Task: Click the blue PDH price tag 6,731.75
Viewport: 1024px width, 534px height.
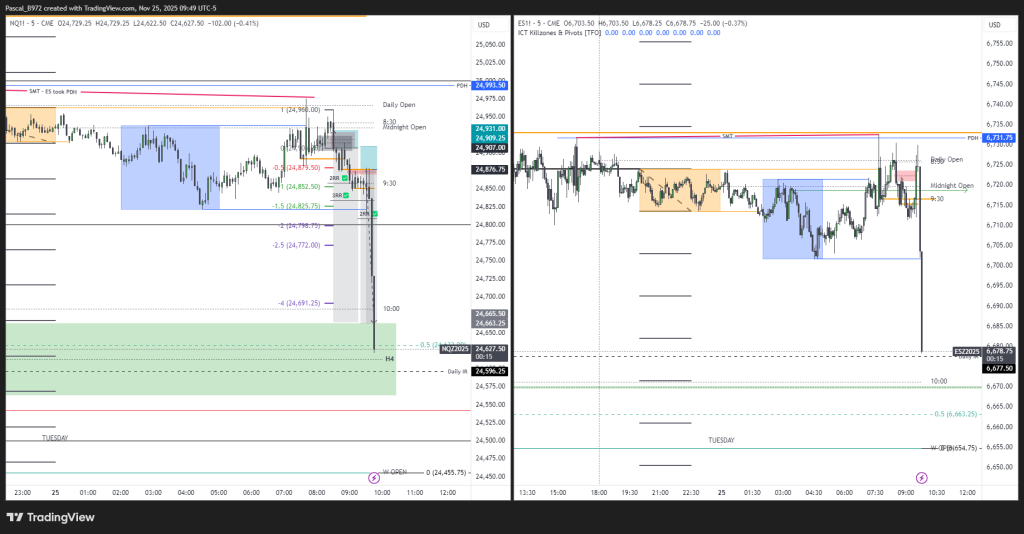Action: 999,138
